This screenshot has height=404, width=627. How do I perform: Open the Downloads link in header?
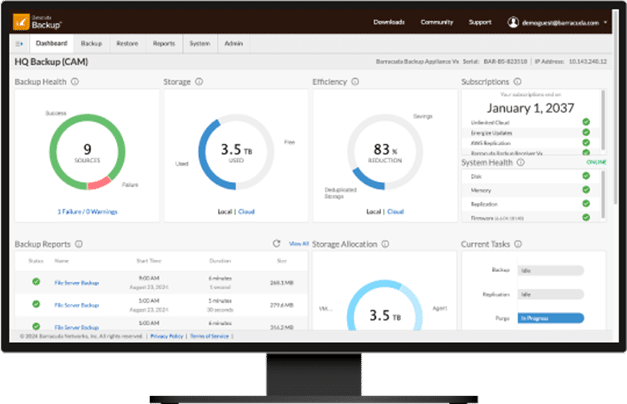(x=390, y=21)
